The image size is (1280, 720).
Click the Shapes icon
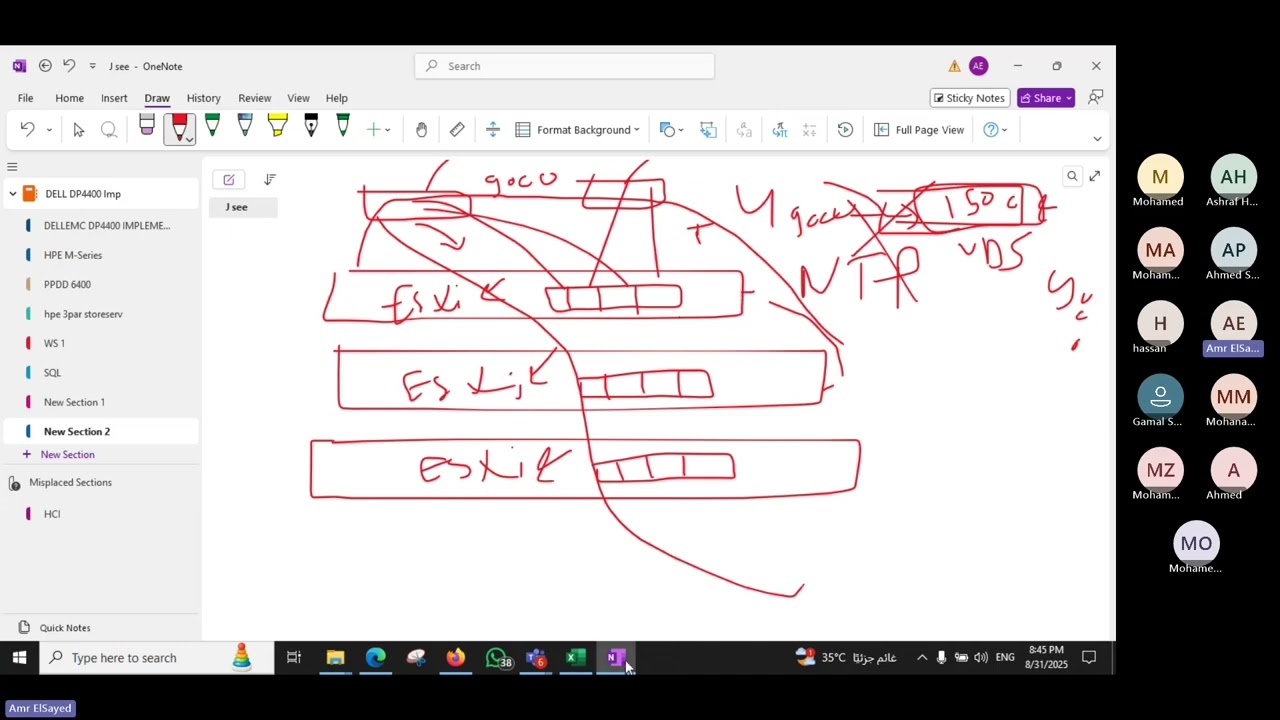tap(667, 130)
